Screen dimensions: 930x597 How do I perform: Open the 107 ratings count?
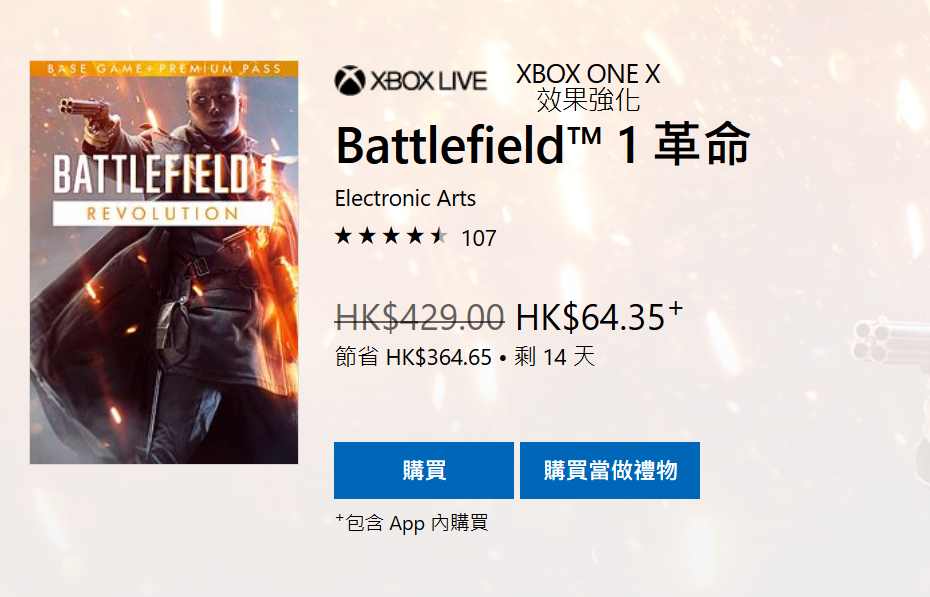(478, 238)
